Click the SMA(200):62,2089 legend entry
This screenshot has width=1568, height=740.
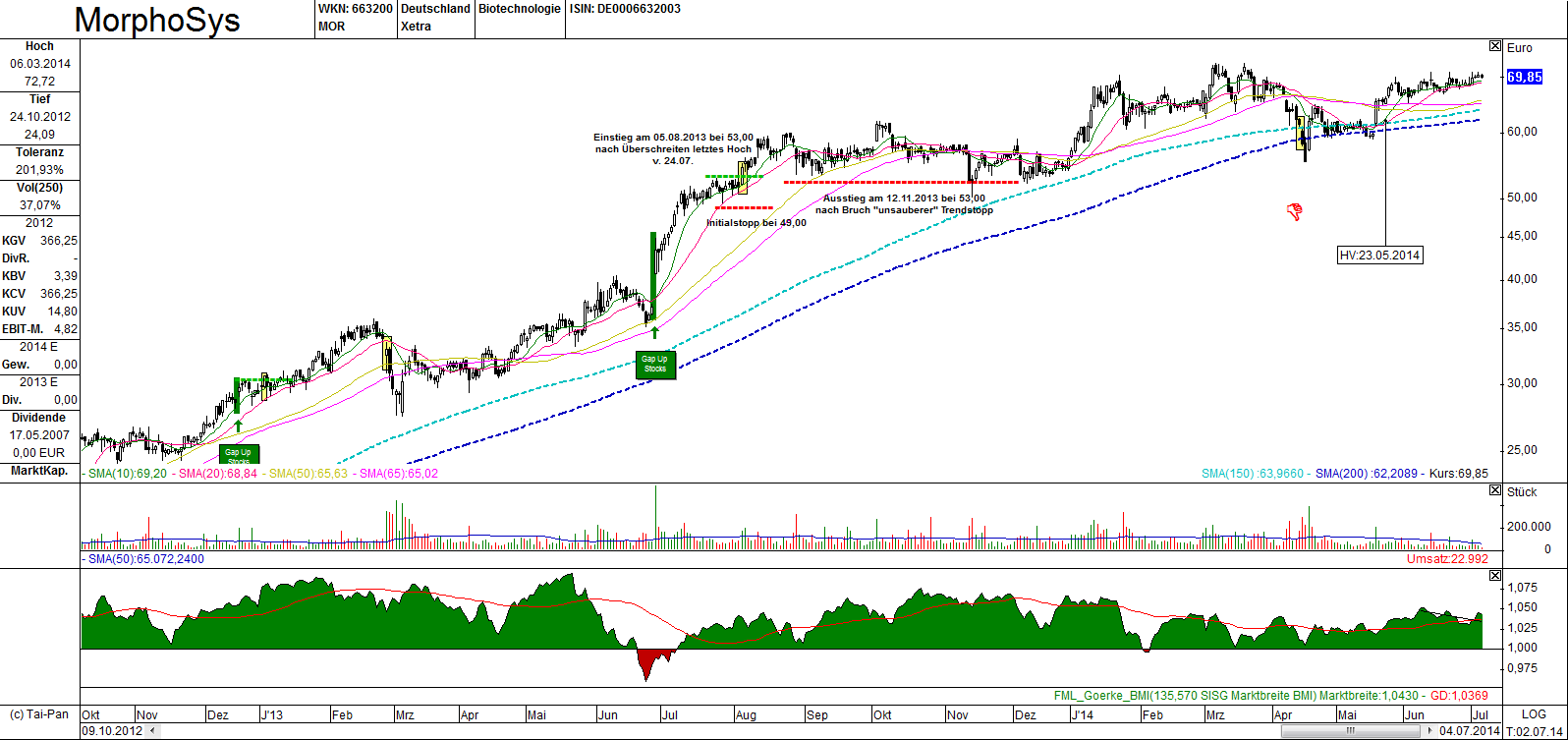tap(1368, 474)
